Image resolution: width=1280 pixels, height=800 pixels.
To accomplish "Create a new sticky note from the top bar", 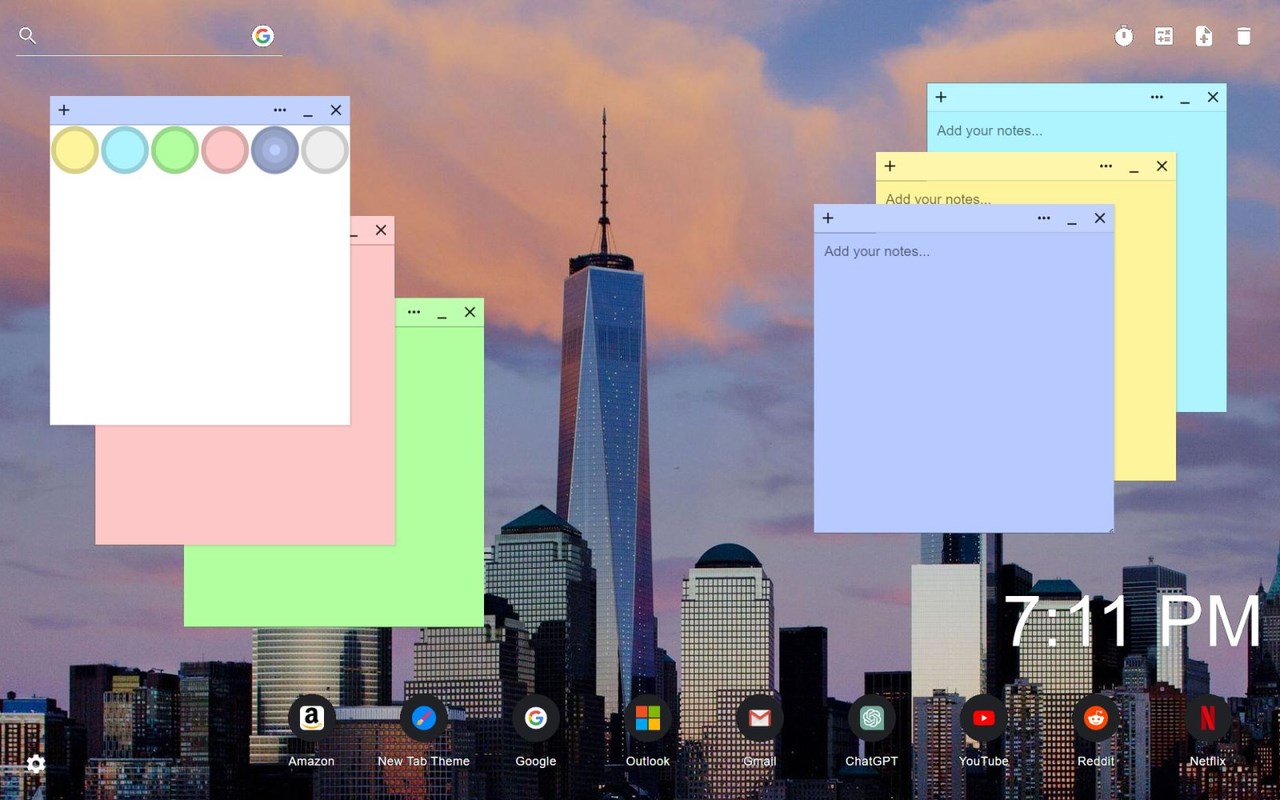I will click(1204, 36).
